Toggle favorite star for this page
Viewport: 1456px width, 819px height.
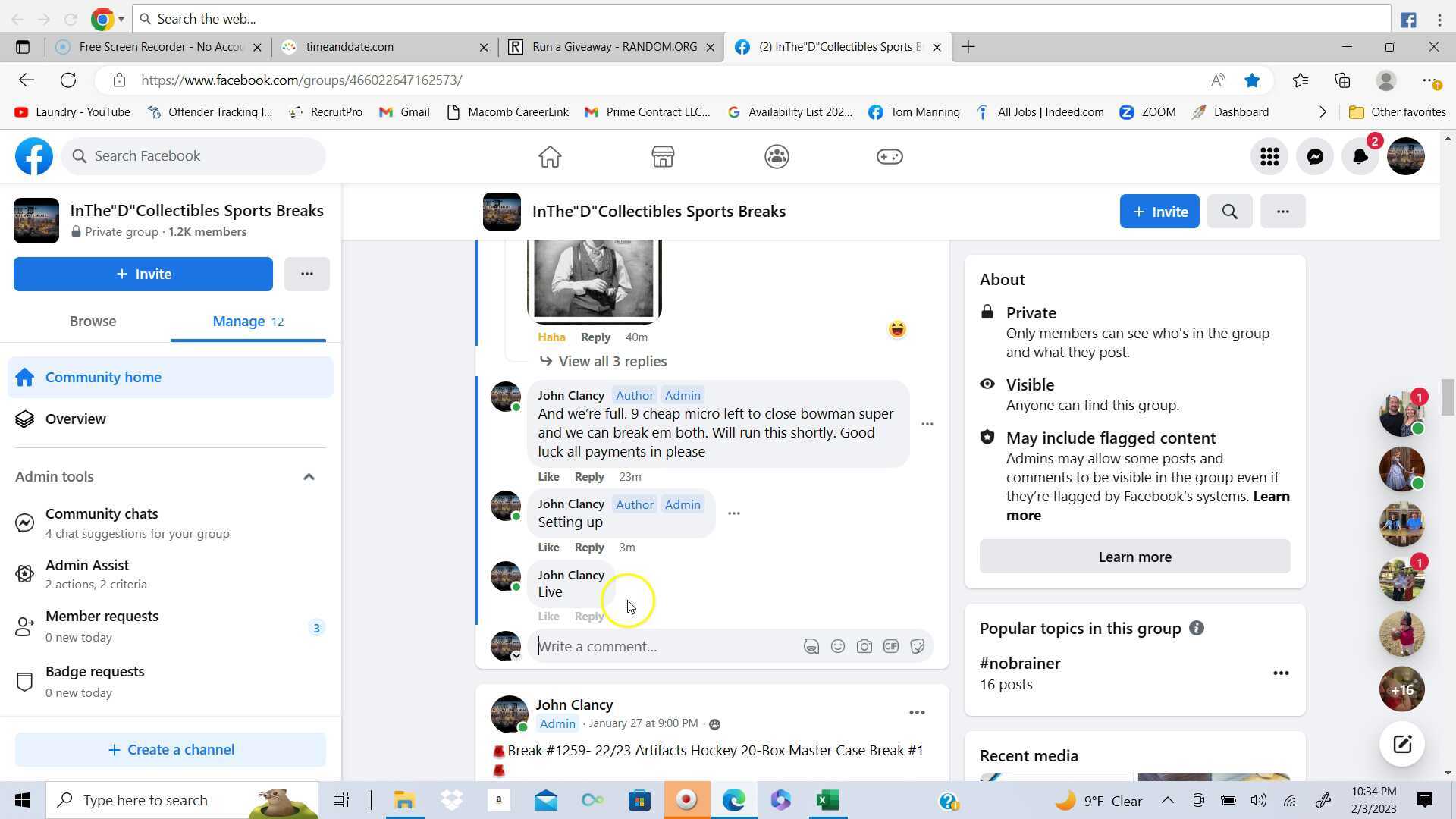1251,80
